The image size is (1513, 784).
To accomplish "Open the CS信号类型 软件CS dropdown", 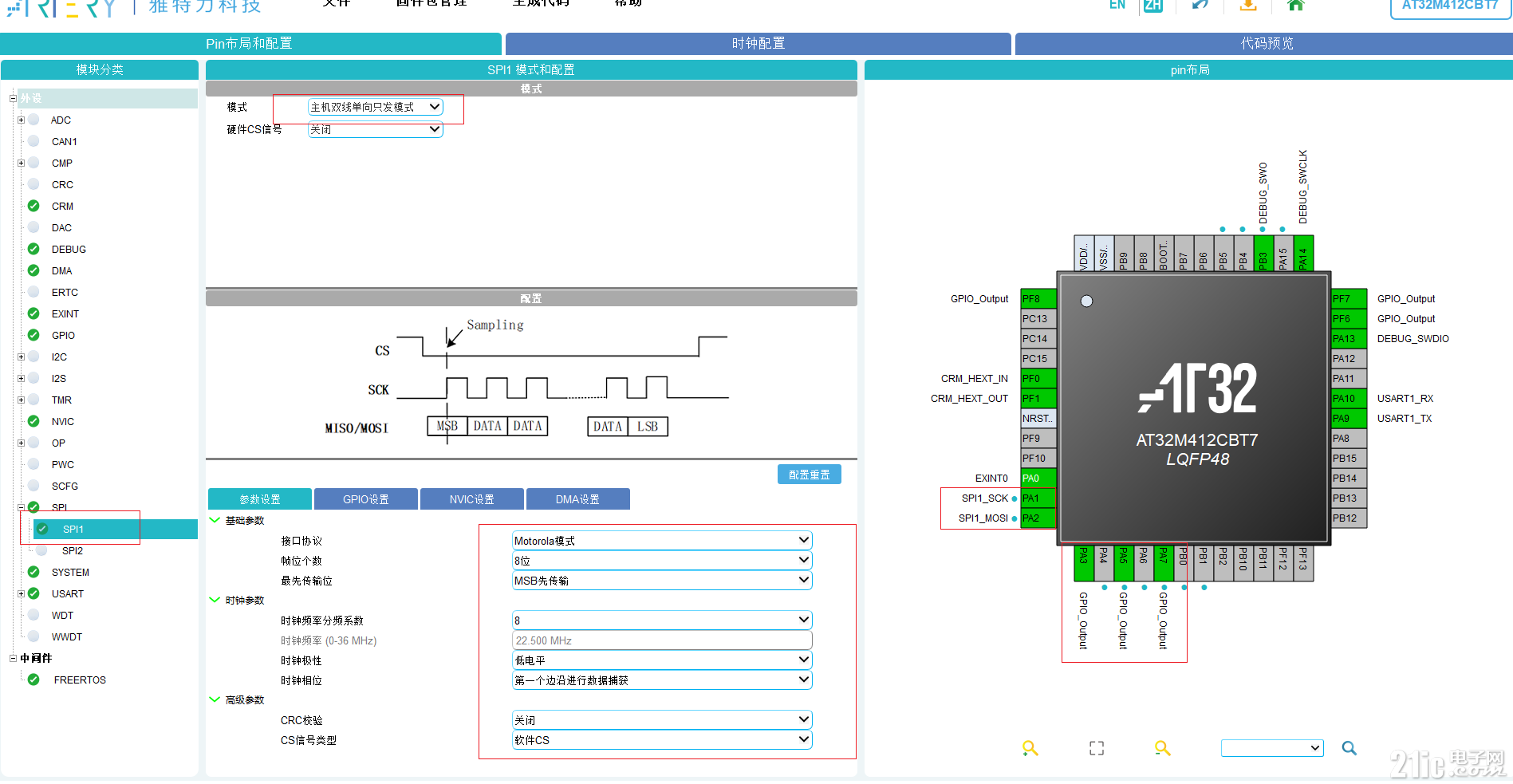I will 662,740.
